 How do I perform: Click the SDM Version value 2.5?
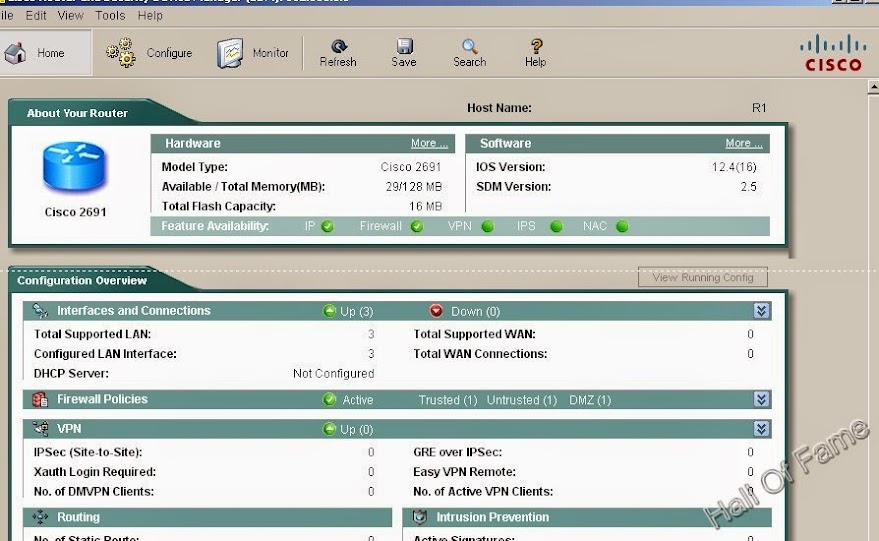click(x=748, y=187)
